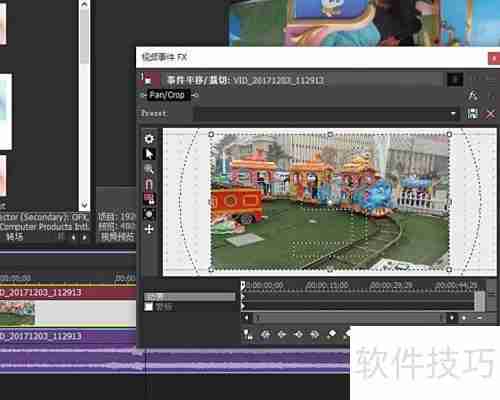Toggle the Move Freely cross-arrows icon
The width and height of the screenshot is (500, 400).
149,229
